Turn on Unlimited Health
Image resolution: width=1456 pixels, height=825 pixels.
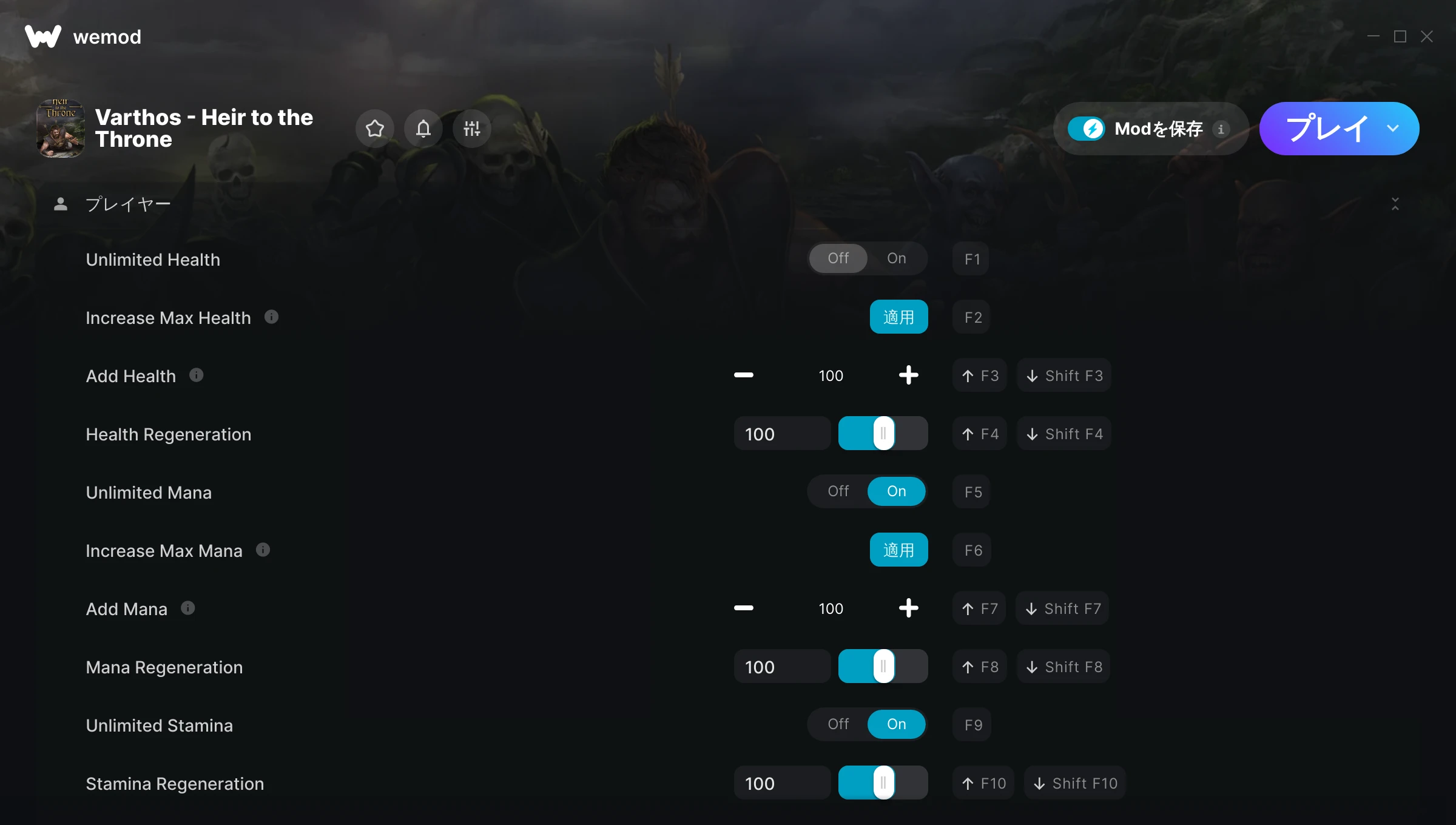897,258
